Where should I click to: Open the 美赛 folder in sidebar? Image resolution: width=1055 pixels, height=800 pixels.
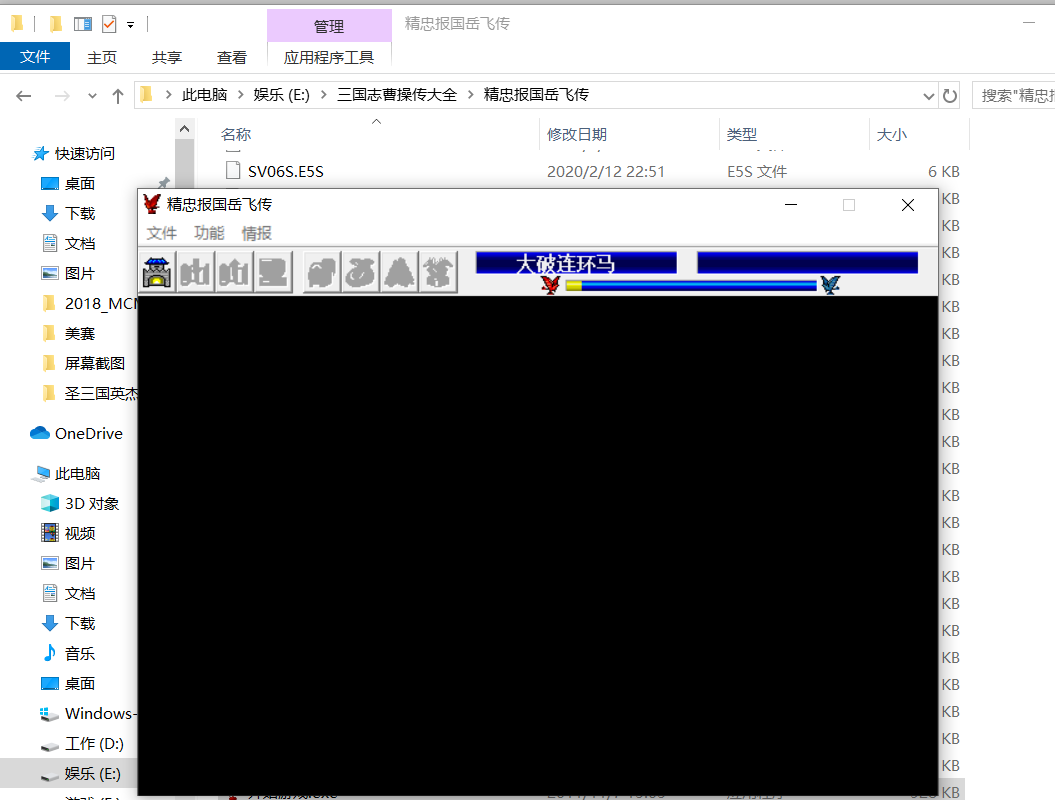click(79, 334)
